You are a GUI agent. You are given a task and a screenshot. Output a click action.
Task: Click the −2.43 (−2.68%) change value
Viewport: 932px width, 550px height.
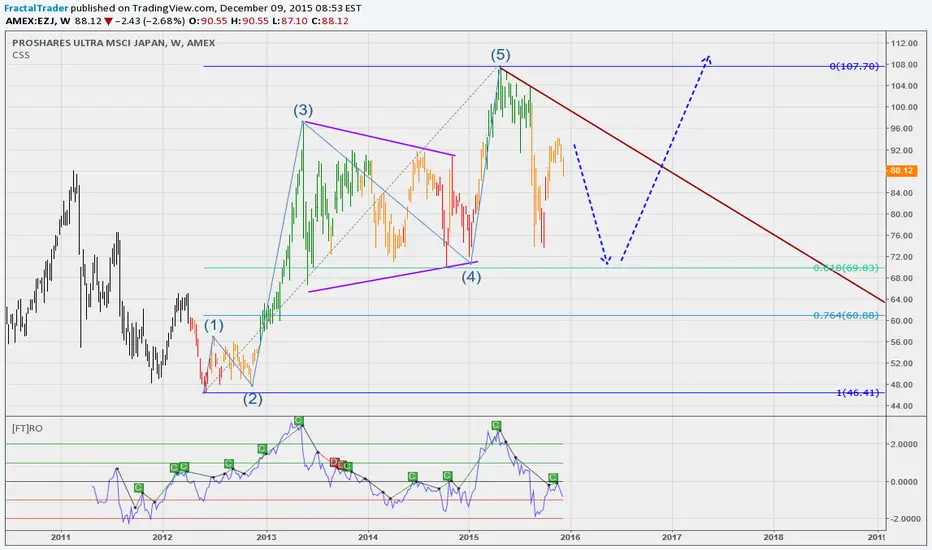(x=150, y=21)
